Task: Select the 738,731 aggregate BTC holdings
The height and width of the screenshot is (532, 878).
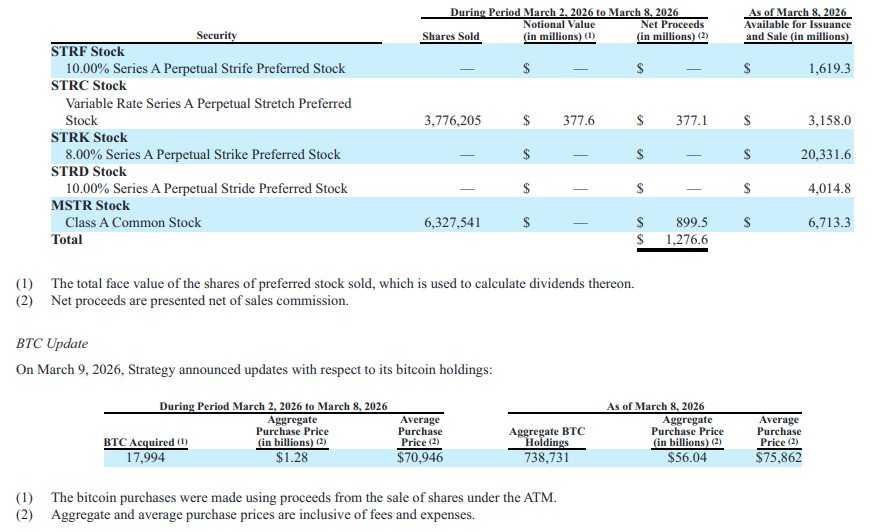Action: point(546,458)
